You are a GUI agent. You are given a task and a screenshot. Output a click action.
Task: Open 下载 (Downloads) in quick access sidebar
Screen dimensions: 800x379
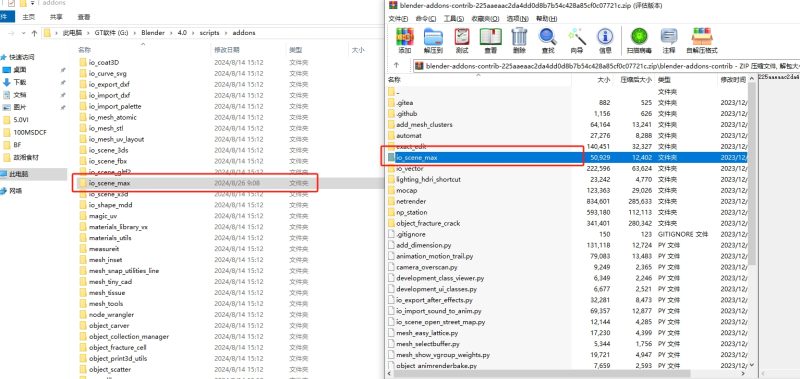tap(19, 82)
